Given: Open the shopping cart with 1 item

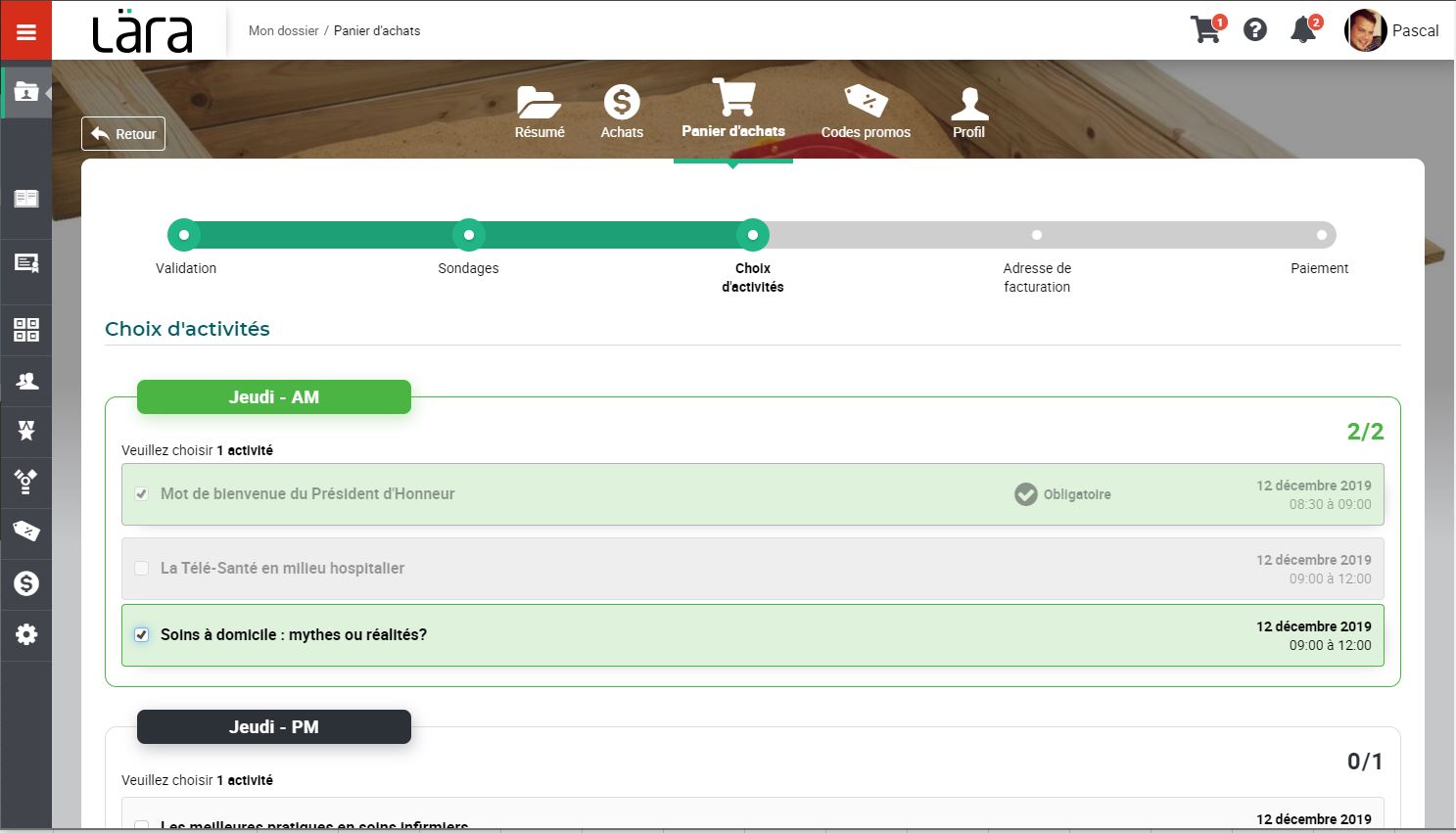Looking at the screenshot, I should point(1206,29).
